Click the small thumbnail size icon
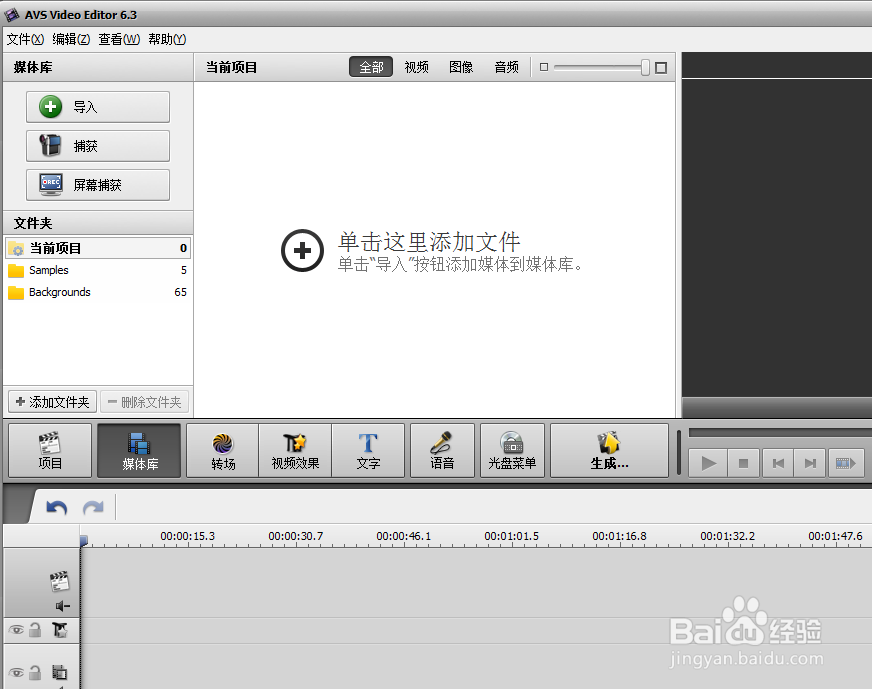 click(x=544, y=67)
